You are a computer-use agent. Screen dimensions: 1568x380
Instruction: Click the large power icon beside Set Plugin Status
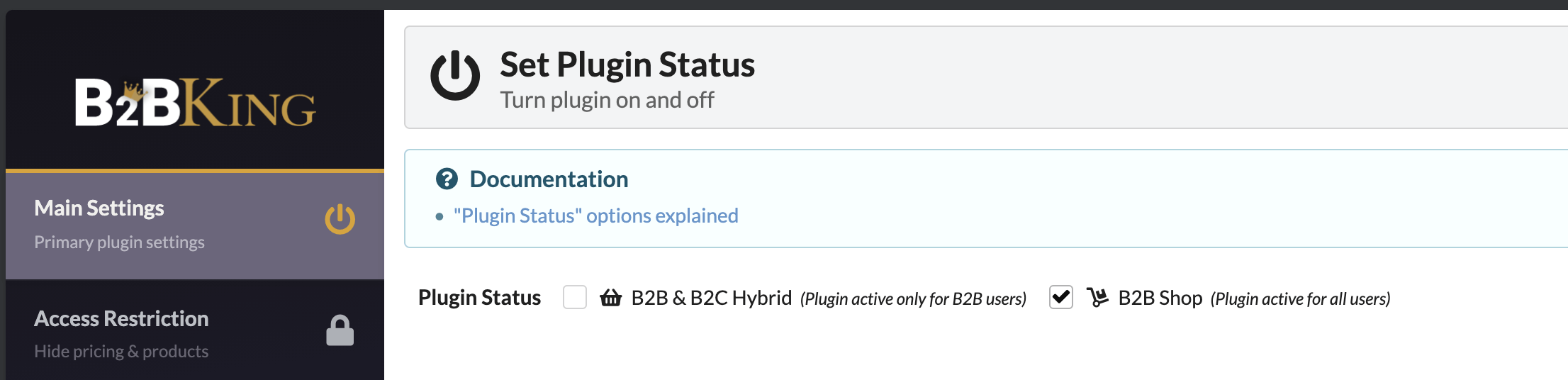(x=455, y=75)
